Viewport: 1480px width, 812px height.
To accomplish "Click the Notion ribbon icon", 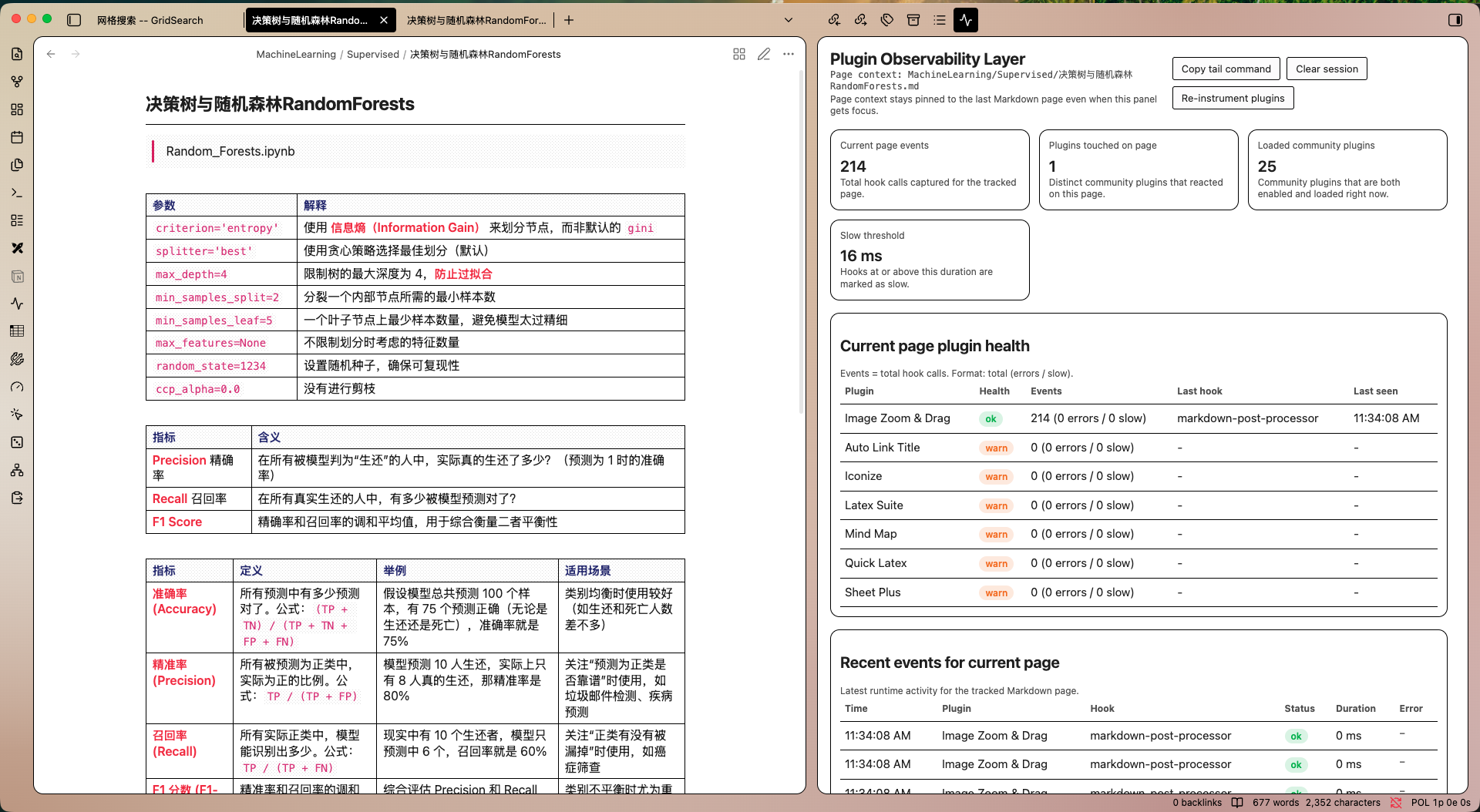I will tap(17, 276).
